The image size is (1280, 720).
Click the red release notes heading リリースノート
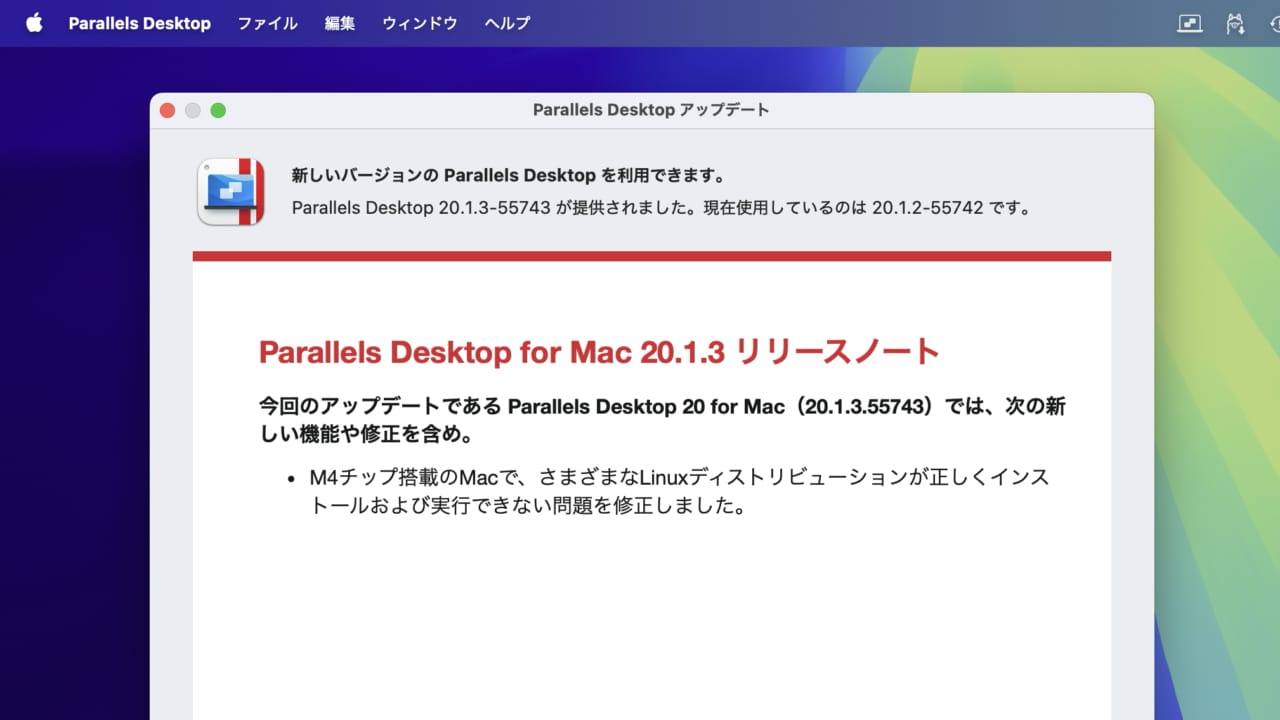point(599,352)
